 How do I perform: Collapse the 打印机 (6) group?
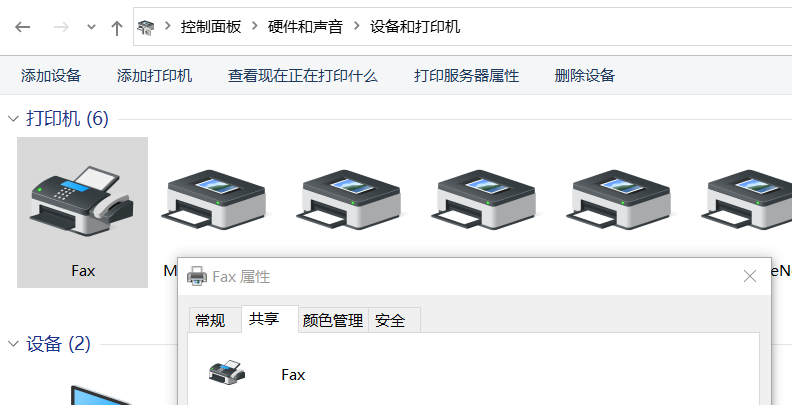tap(13, 119)
